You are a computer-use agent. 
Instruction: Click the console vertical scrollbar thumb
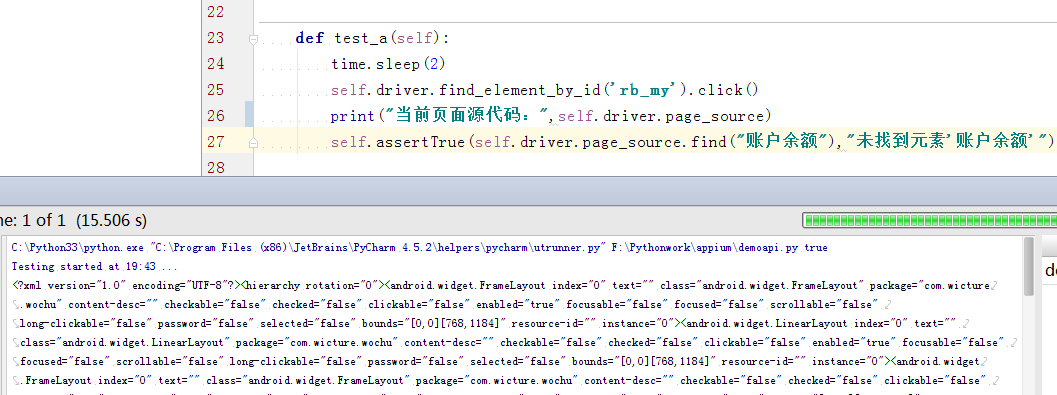1028,266
